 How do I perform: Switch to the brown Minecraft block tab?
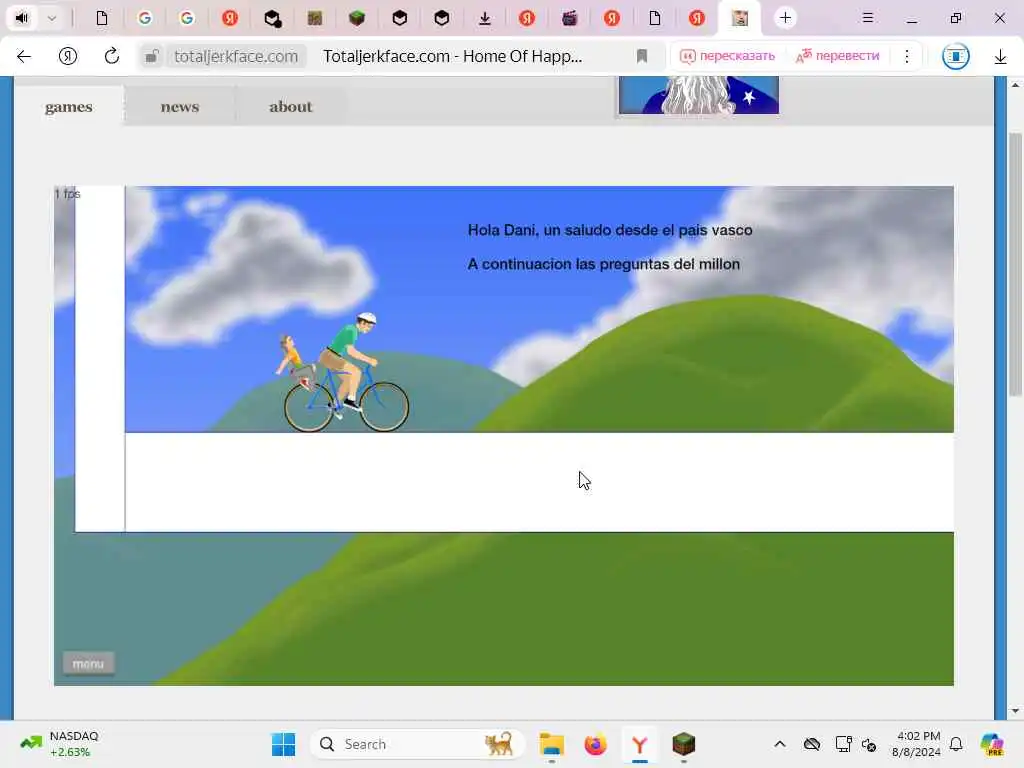(315, 18)
